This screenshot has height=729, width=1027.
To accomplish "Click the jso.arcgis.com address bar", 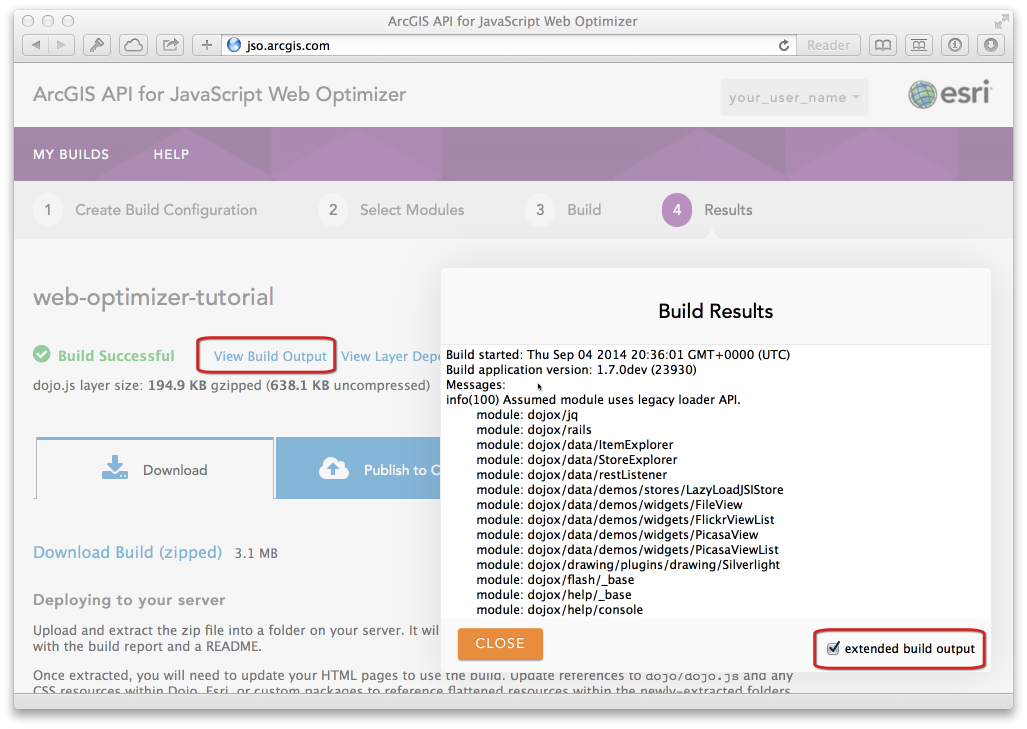I will 500,45.
